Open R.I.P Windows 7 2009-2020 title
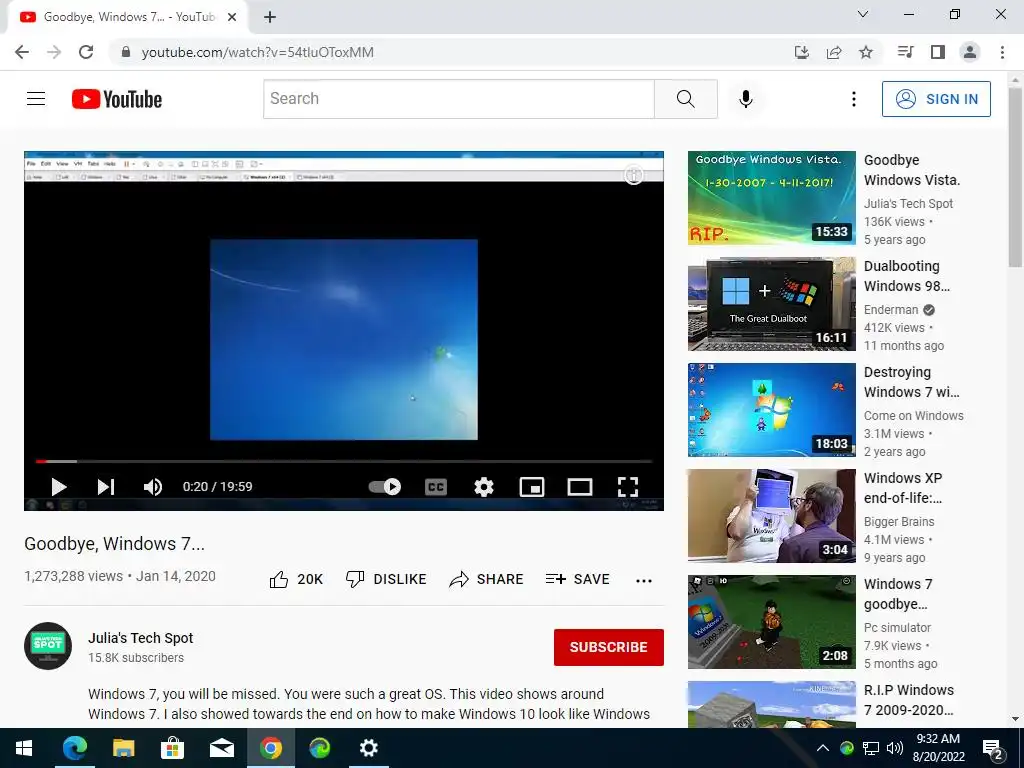The image size is (1024, 768). pos(909,699)
